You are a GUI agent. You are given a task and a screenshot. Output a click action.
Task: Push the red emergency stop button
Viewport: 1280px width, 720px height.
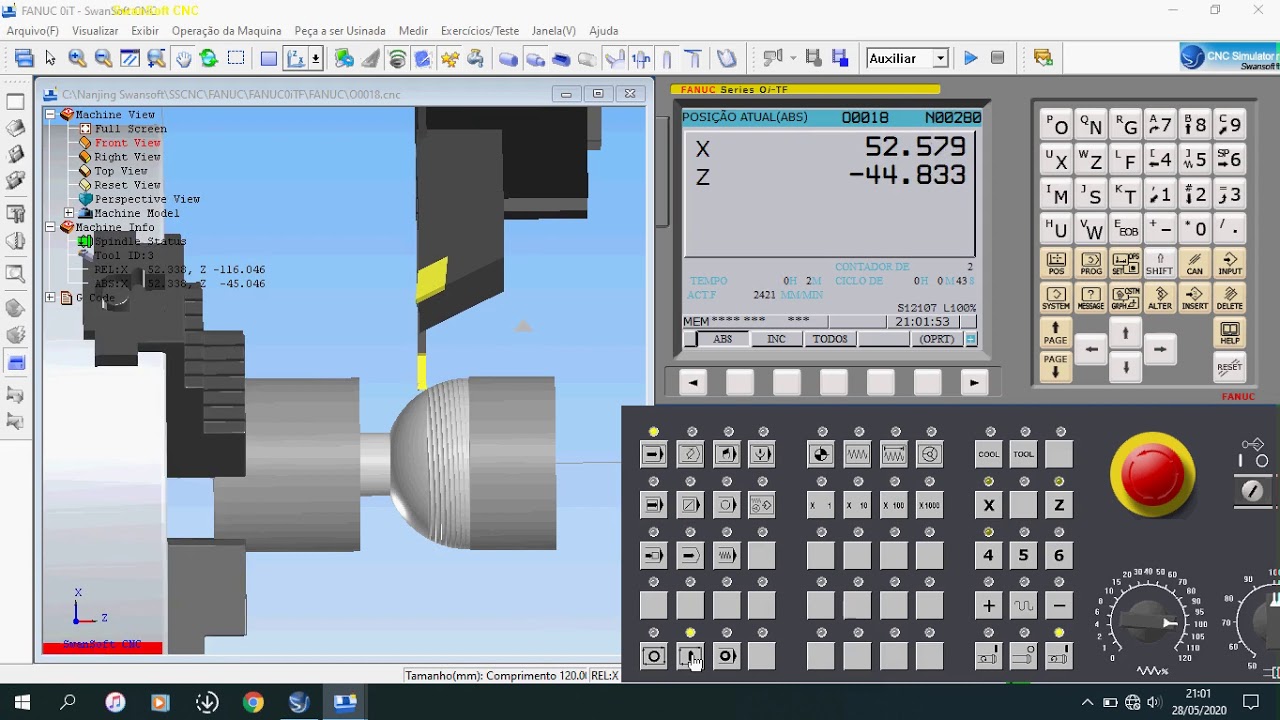[1152, 474]
